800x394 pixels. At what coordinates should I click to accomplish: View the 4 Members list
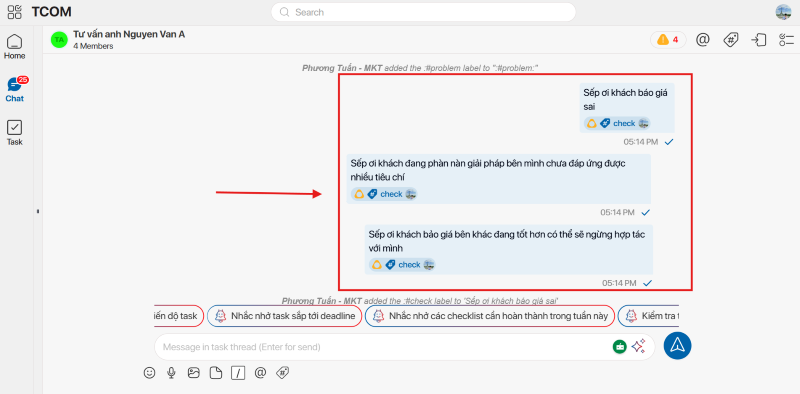[93, 46]
